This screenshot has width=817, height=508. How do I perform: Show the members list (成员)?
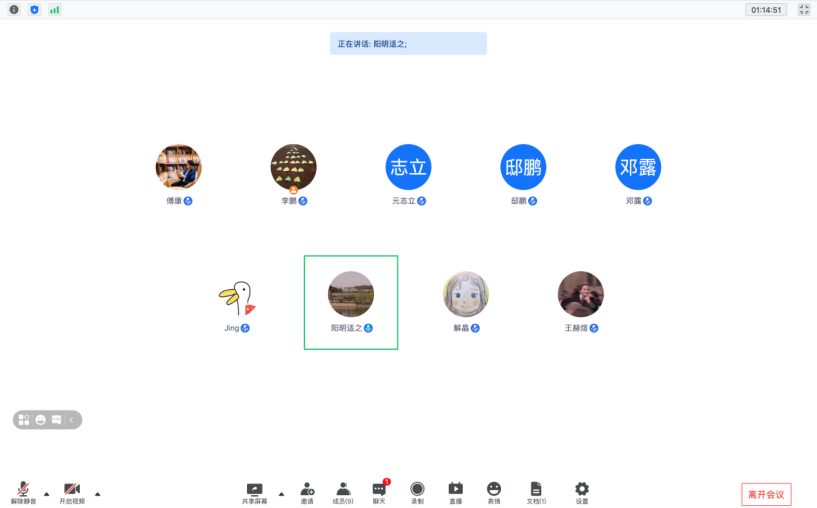[343, 490]
